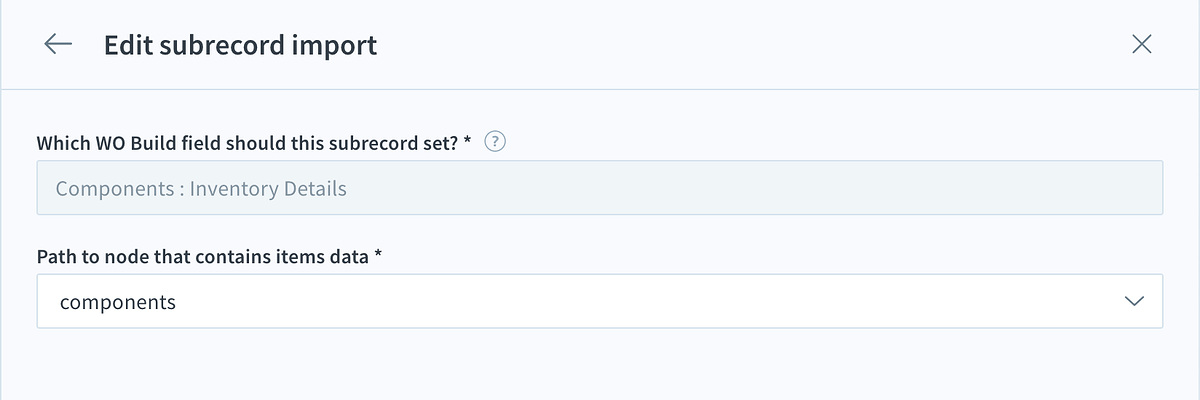
Task: Go back using the left arrow icon
Action: pos(58,44)
